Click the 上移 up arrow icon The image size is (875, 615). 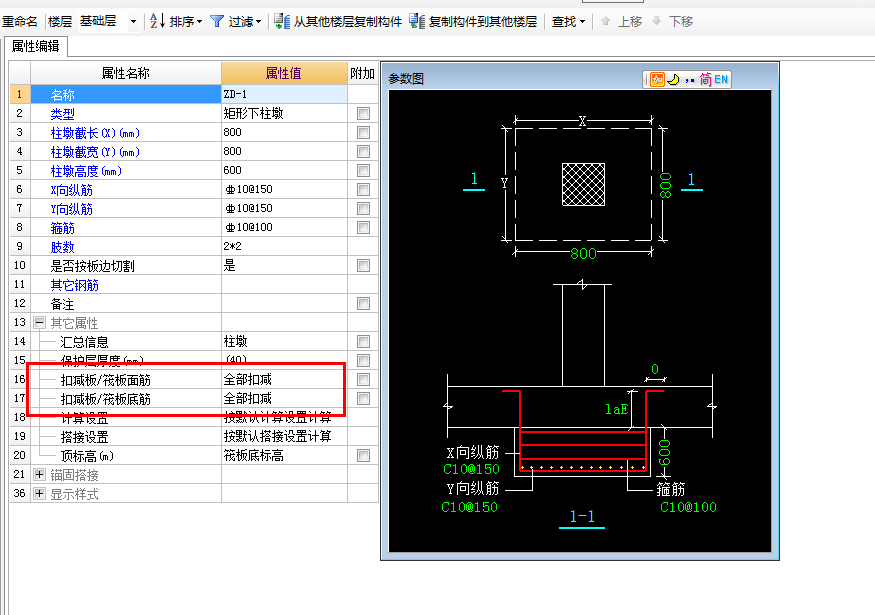605,21
